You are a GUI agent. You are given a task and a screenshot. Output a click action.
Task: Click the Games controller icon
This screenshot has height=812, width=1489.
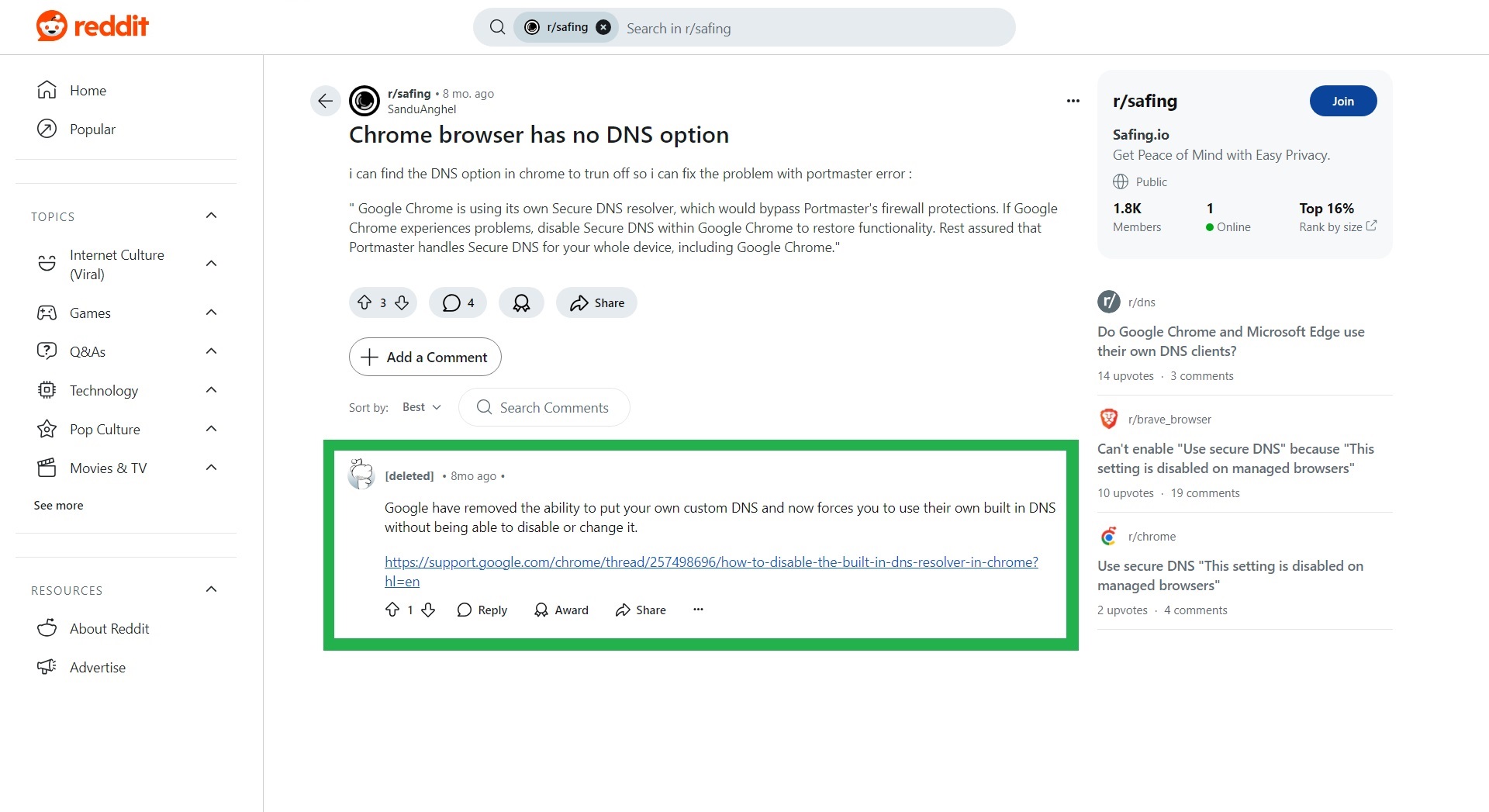tap(47, 313)
